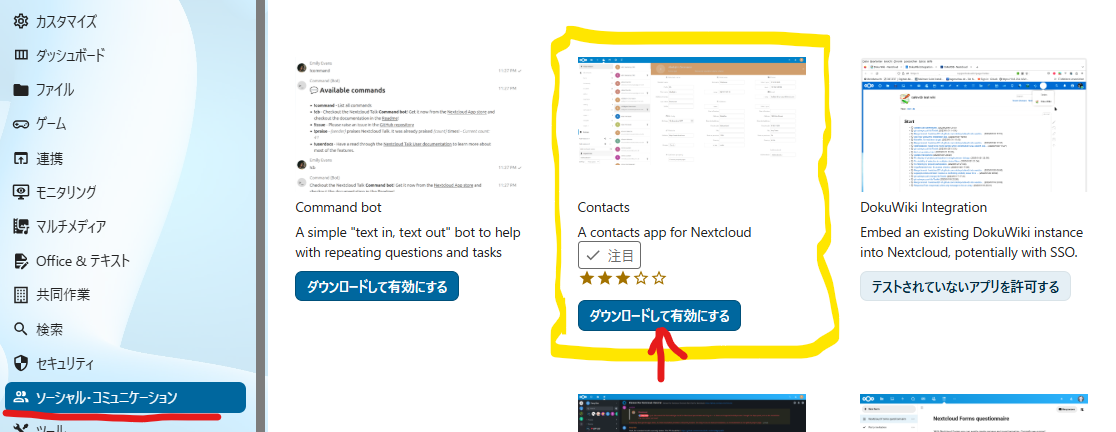1116x432 pixels.
Task: Click the モニタリング monitor icon
Action: tap(21, 192)
